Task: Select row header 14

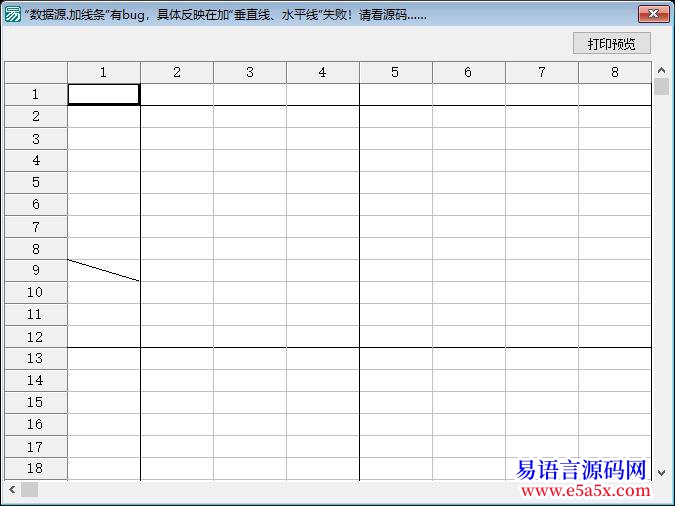Action: [36, 380]
